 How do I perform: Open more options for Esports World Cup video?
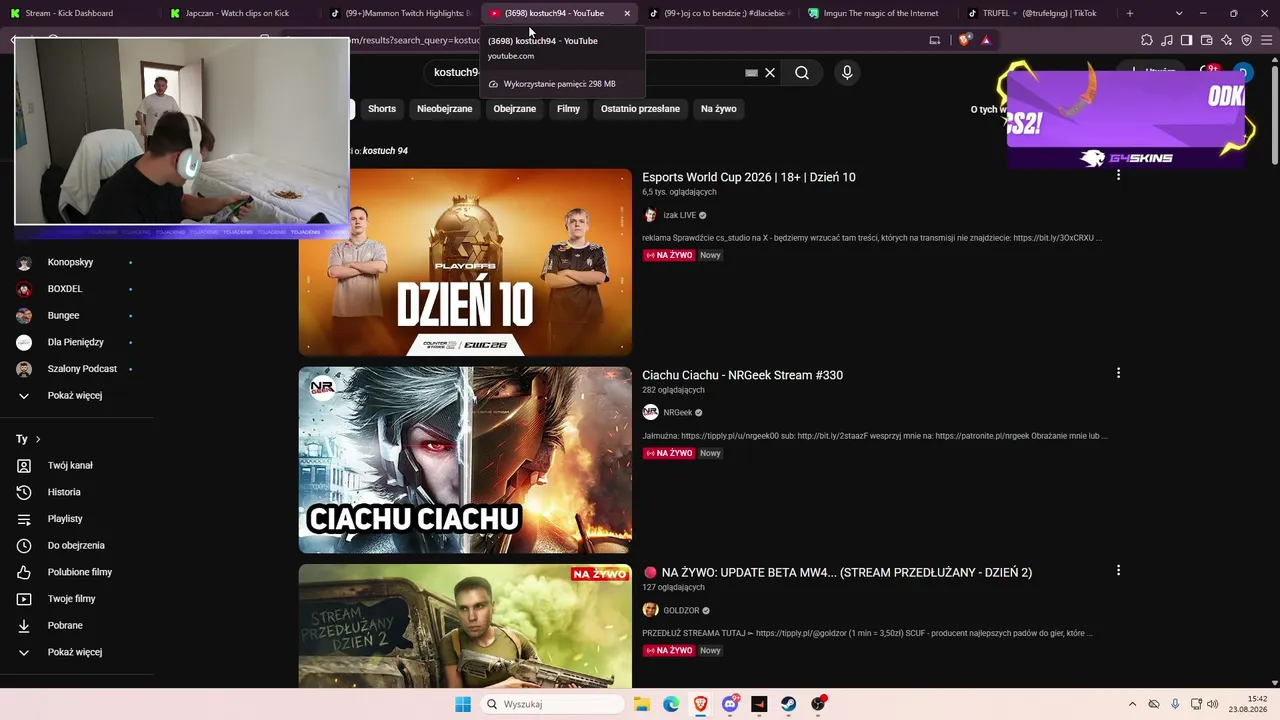point(1118,175)
